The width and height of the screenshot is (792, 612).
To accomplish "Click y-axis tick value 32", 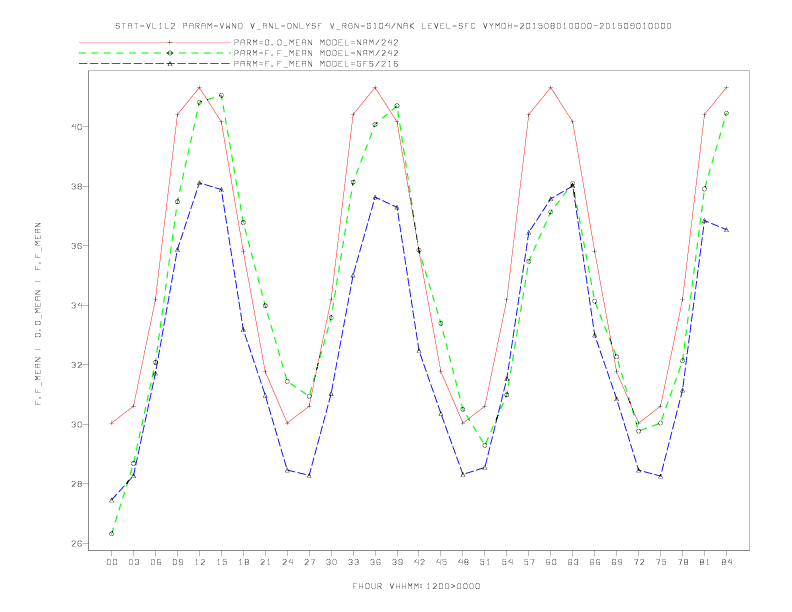I will (76, 365).
